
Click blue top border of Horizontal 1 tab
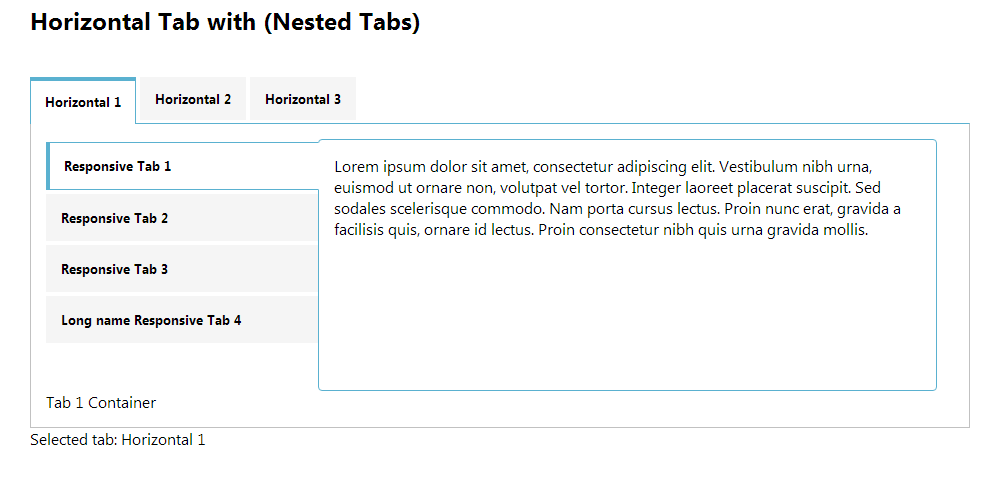(x=83, y=79)
